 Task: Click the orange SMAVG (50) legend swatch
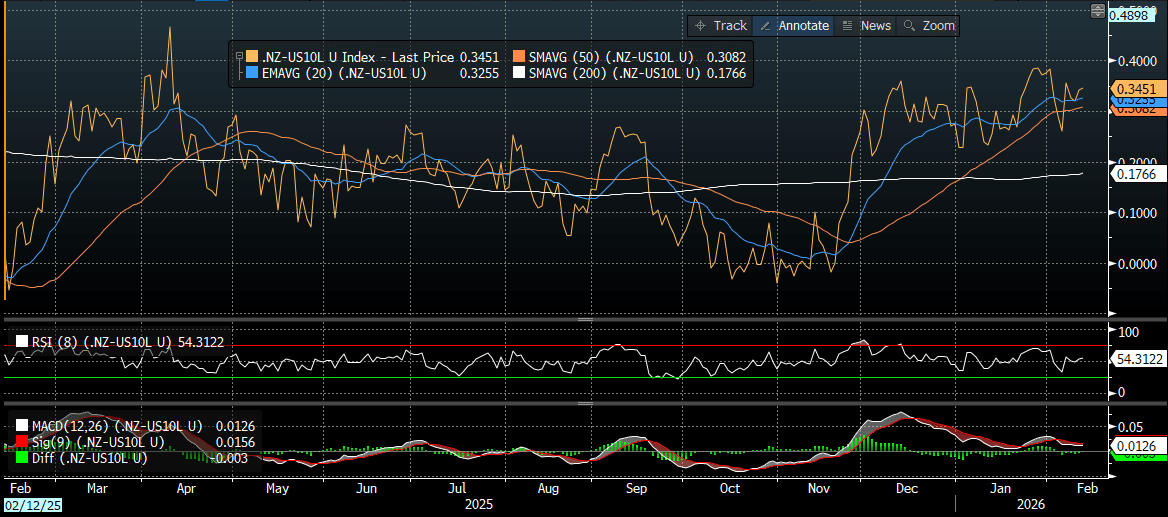click(x=519, y=57)
